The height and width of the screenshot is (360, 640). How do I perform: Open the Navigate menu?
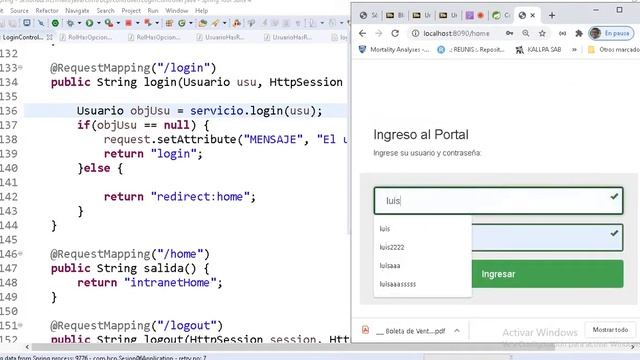(x=77, y=11)
